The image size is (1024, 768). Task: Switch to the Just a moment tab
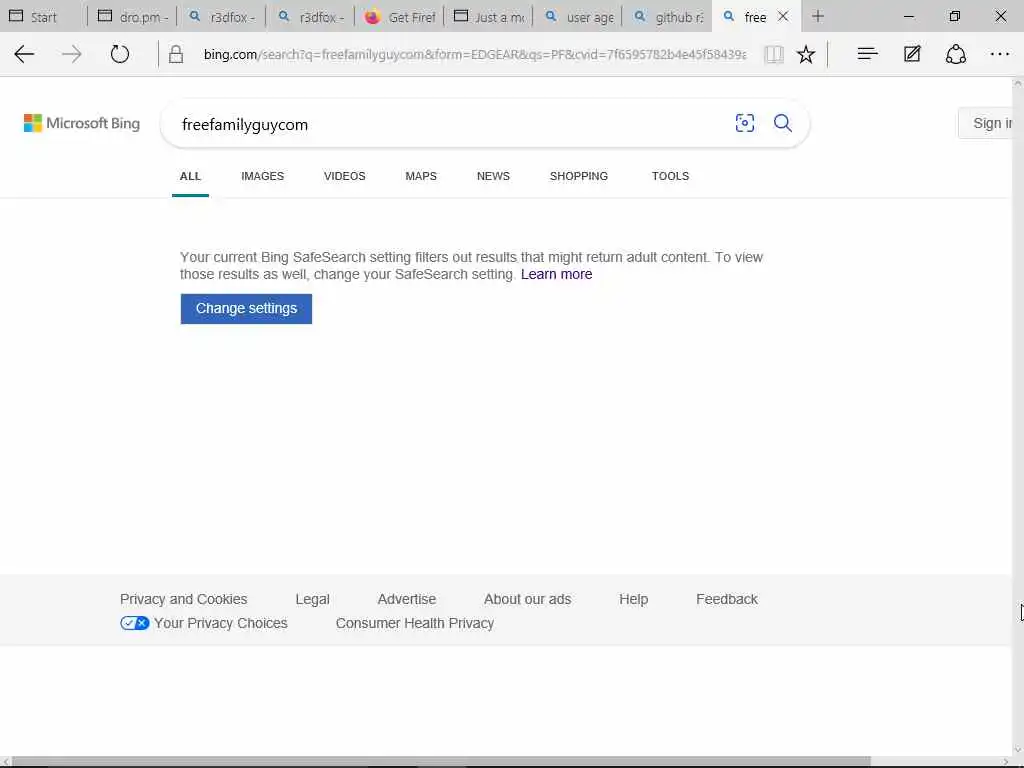coord(488,16)
